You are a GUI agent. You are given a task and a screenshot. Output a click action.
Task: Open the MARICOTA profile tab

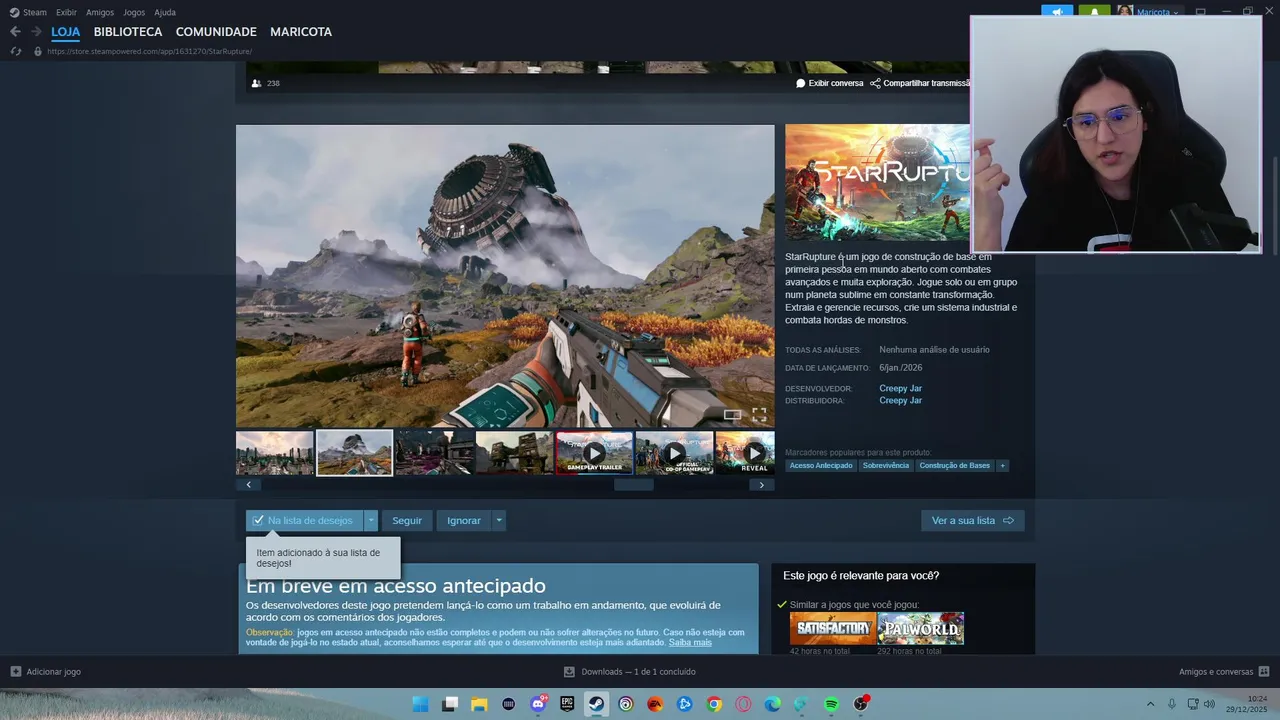pyautogui.click(x=301, y=32)
